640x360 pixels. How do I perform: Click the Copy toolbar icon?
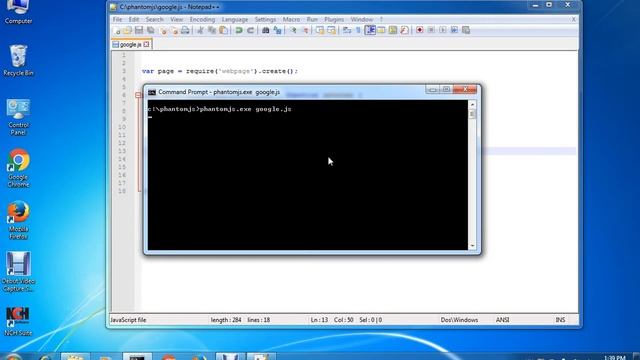[x=211, y=30]
